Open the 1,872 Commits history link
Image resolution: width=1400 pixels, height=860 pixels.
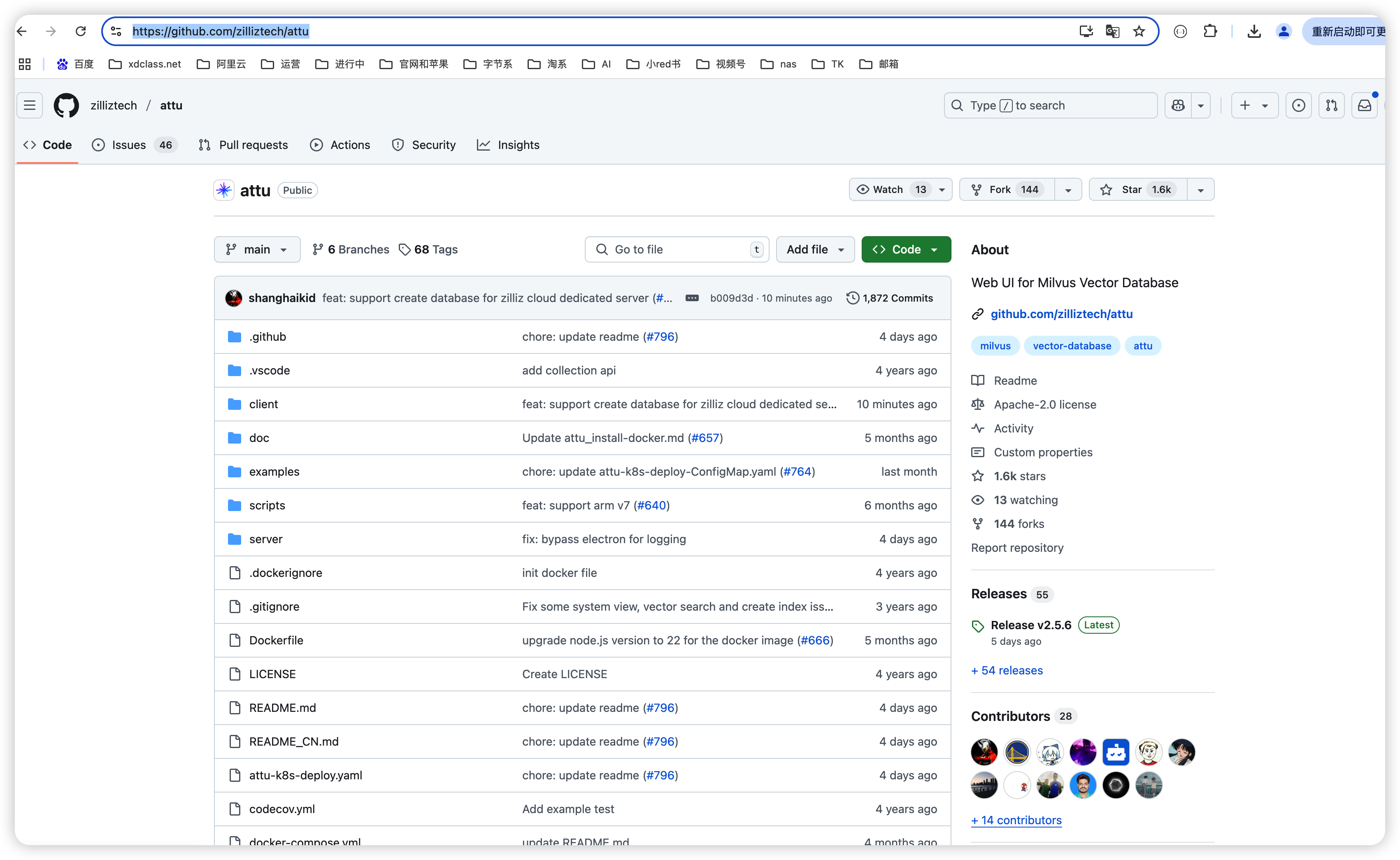tap(890, 298)
